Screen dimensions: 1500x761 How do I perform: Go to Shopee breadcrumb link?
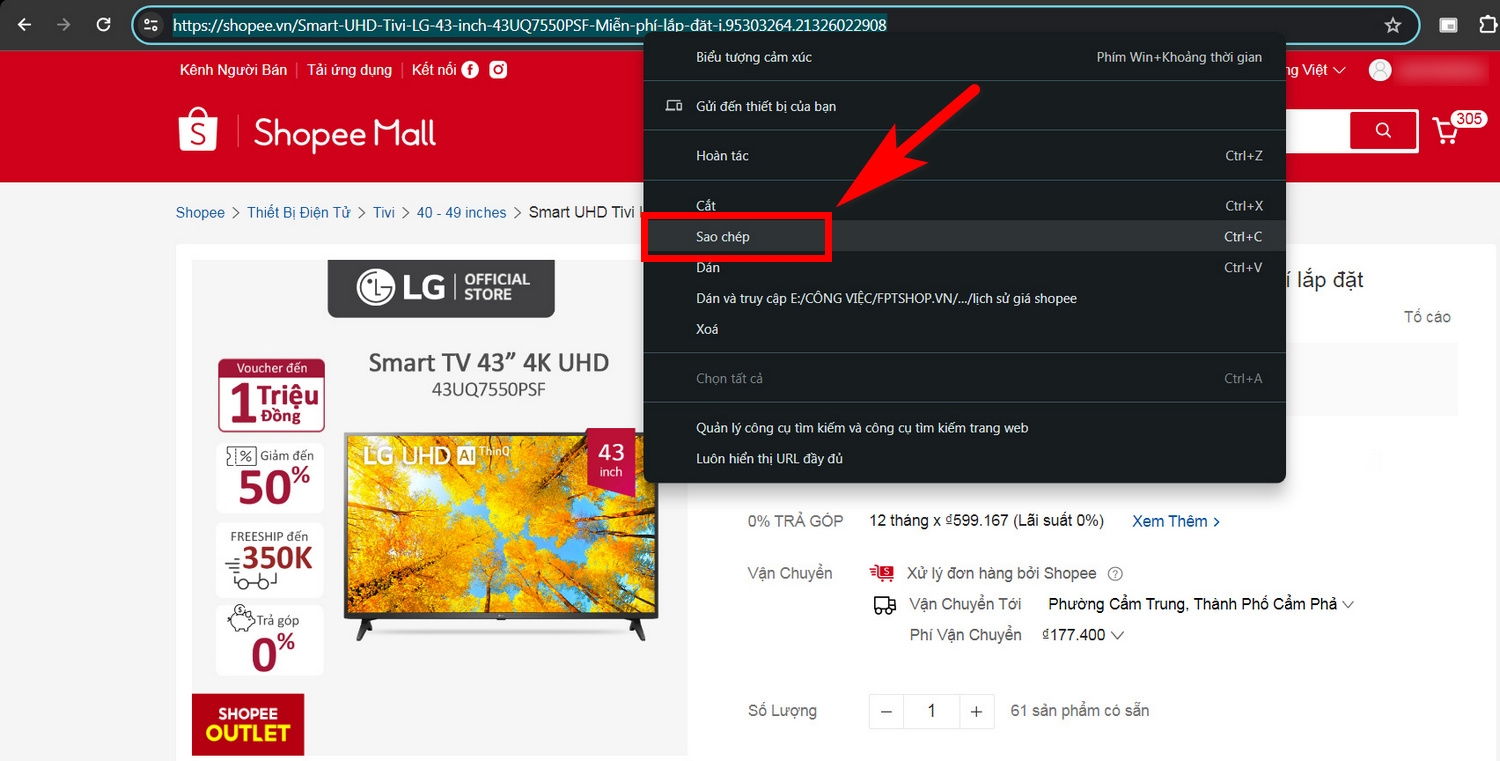click(200, 213)
